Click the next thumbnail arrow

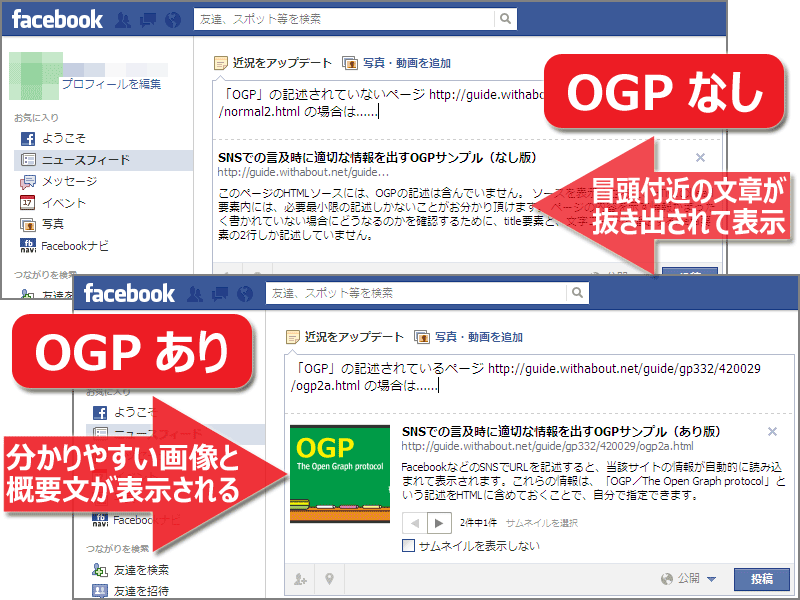437,521
